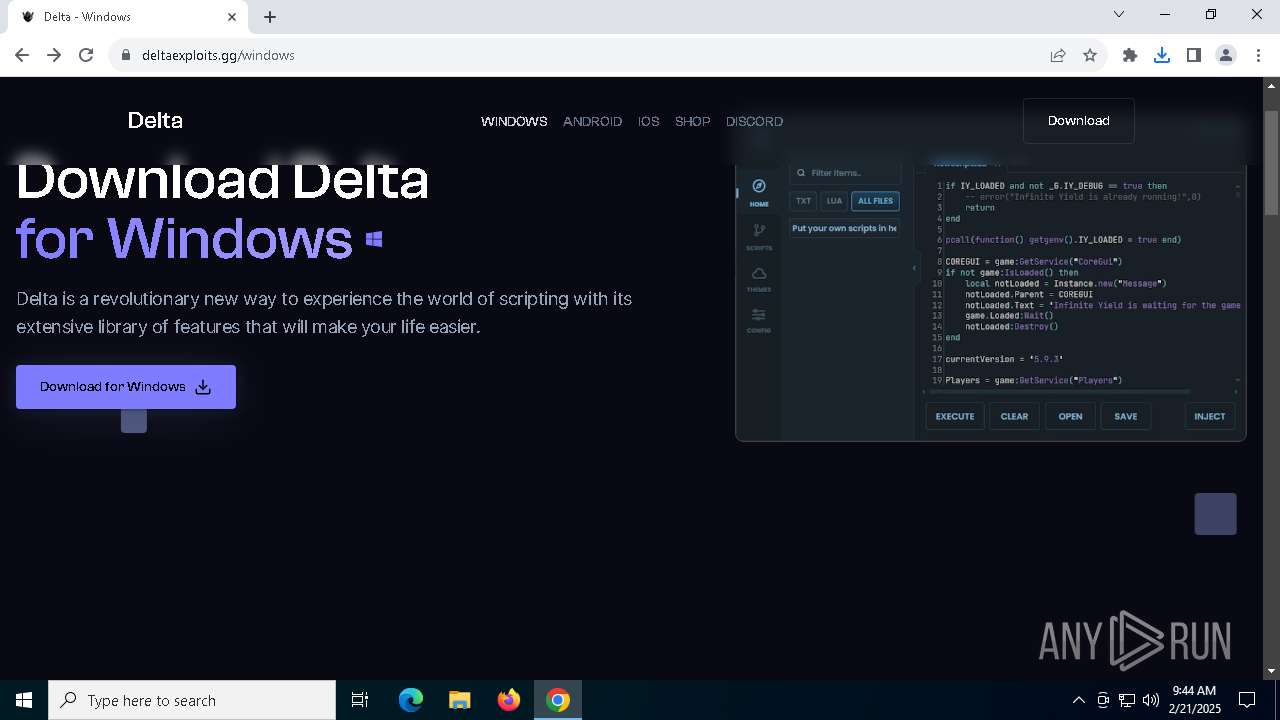Open Task View on taskbar
Viewport: 1280px width, 720px height.
[360, 700]
